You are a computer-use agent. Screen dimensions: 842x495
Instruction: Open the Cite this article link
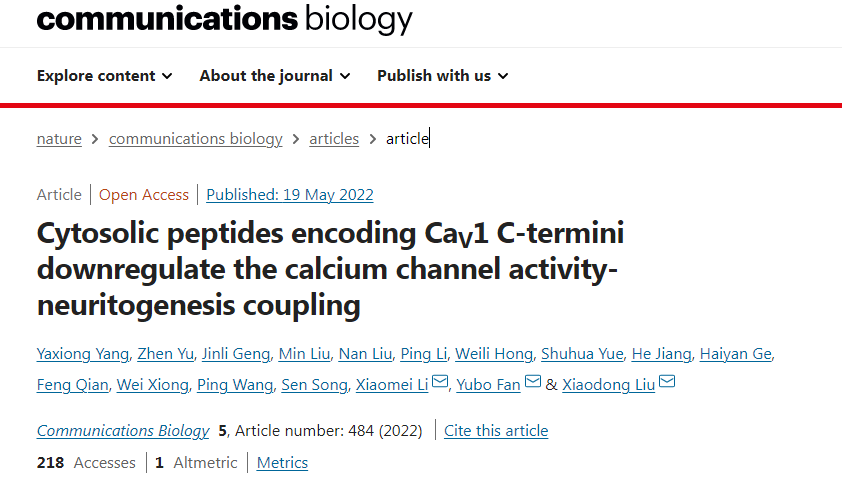tap(496, 431)
